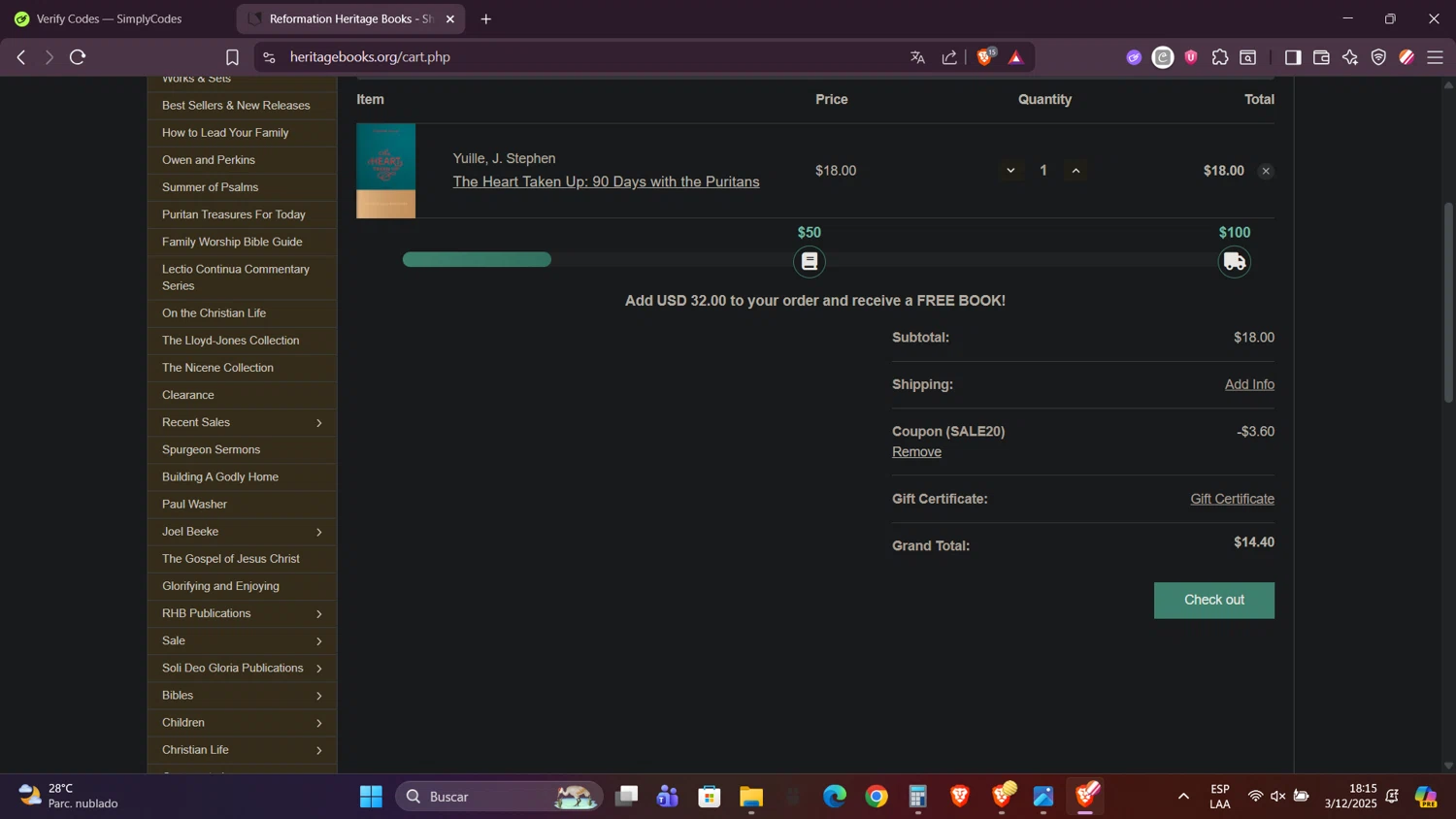Screen dimensions: 1456x819
Task: Expand RHB Publications submenu arrow
Action: [x=319, y=614]
